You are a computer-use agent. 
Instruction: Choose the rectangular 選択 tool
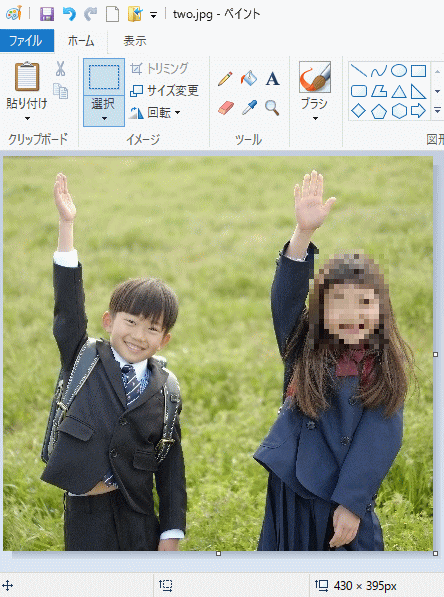(x=104, y=77)
